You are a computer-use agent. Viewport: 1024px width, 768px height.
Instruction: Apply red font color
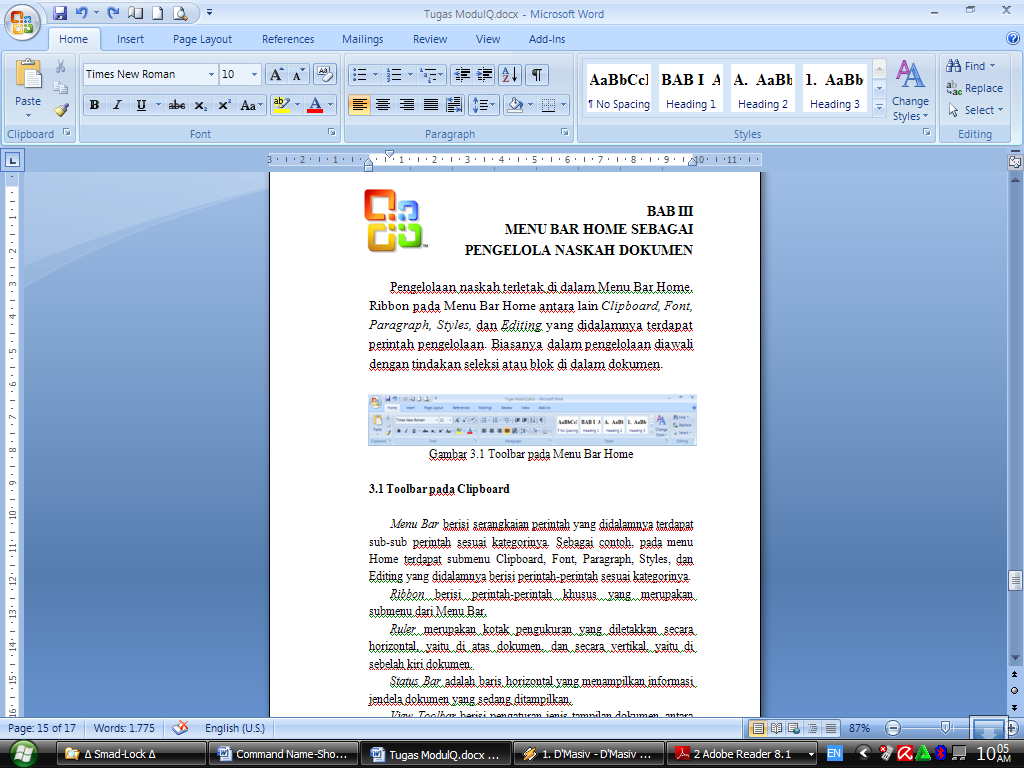pos(315,105)
